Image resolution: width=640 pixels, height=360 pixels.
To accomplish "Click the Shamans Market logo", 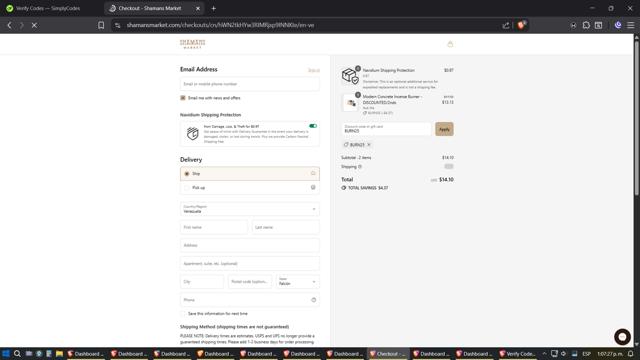I will [193, 44].
